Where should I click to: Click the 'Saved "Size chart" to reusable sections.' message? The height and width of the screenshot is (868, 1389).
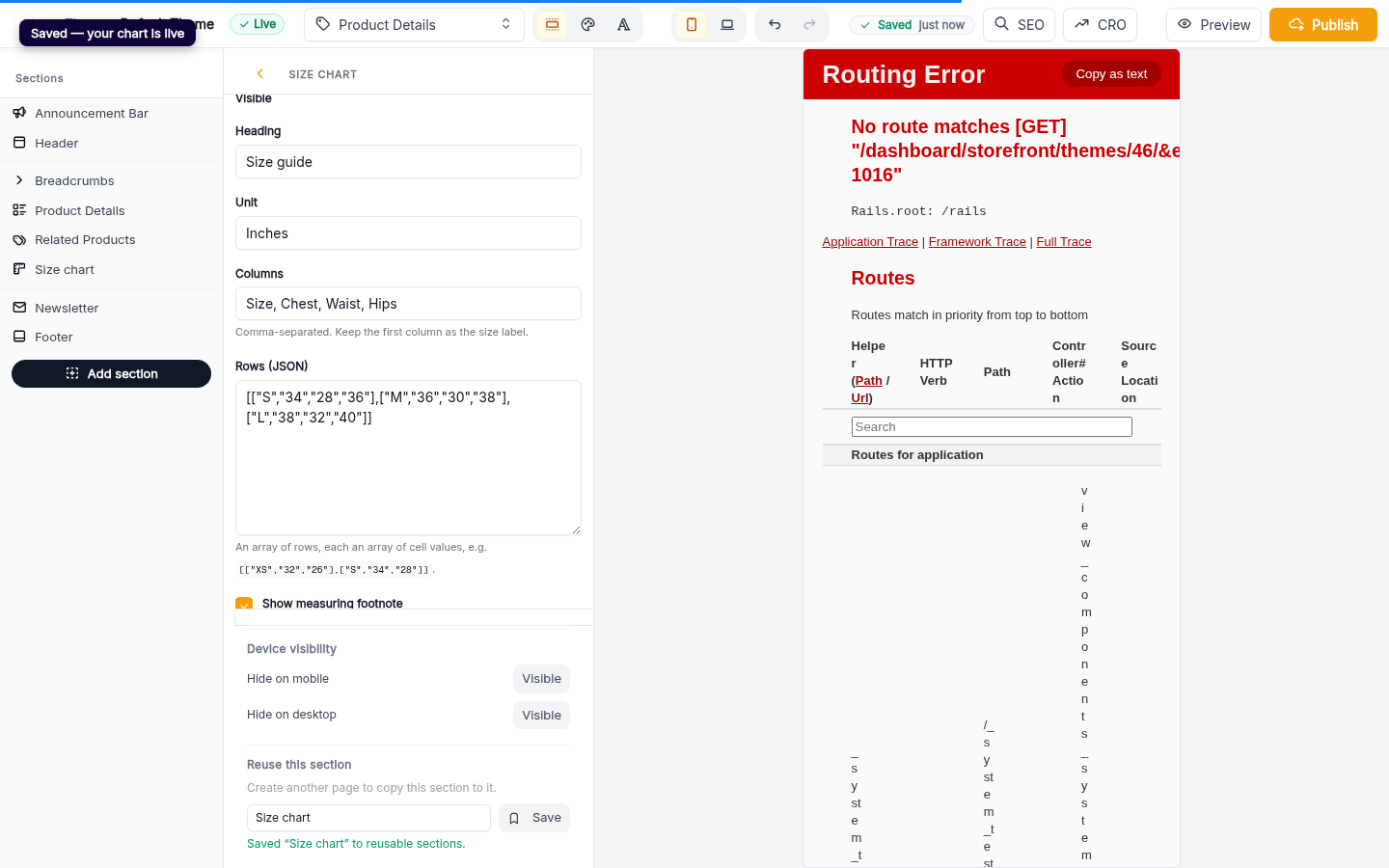356,844
